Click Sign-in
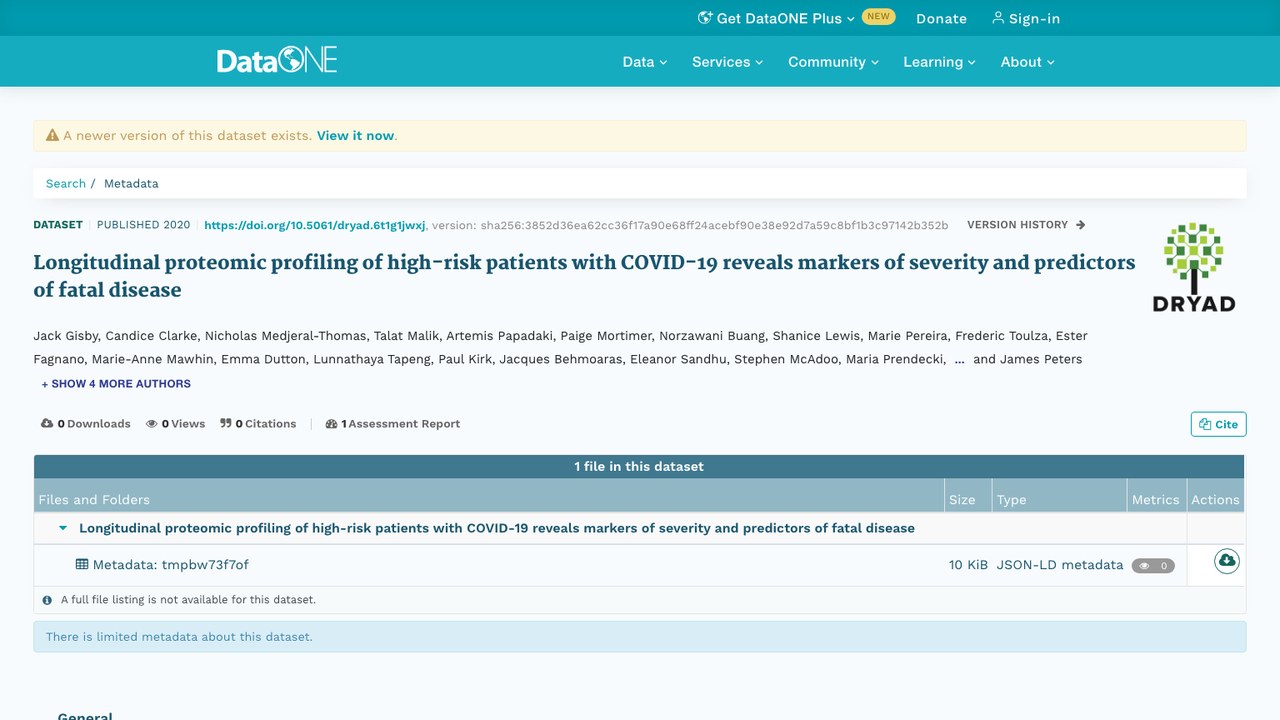1280x720 pixels. click(x=1026, y=18)
